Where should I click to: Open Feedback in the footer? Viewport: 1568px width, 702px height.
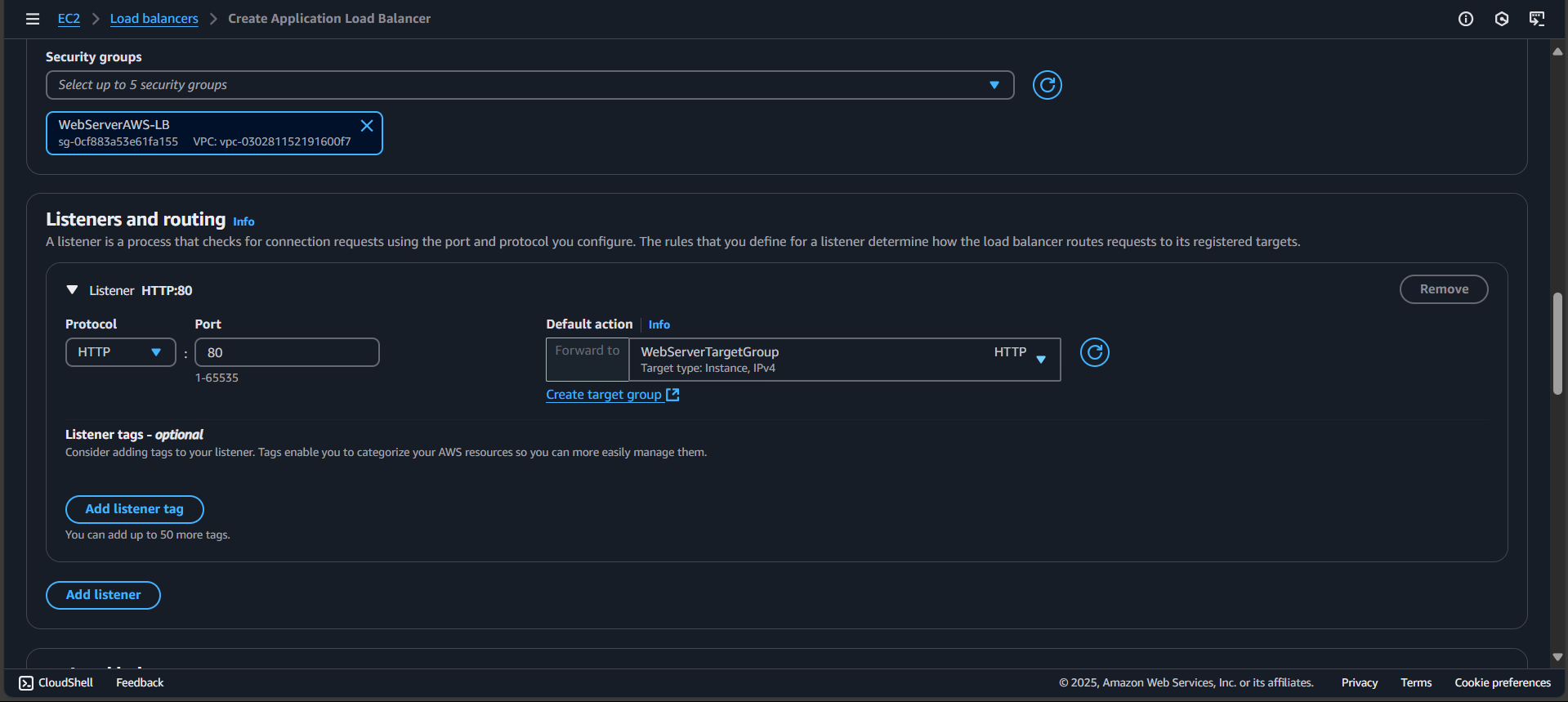pos(140,682)
